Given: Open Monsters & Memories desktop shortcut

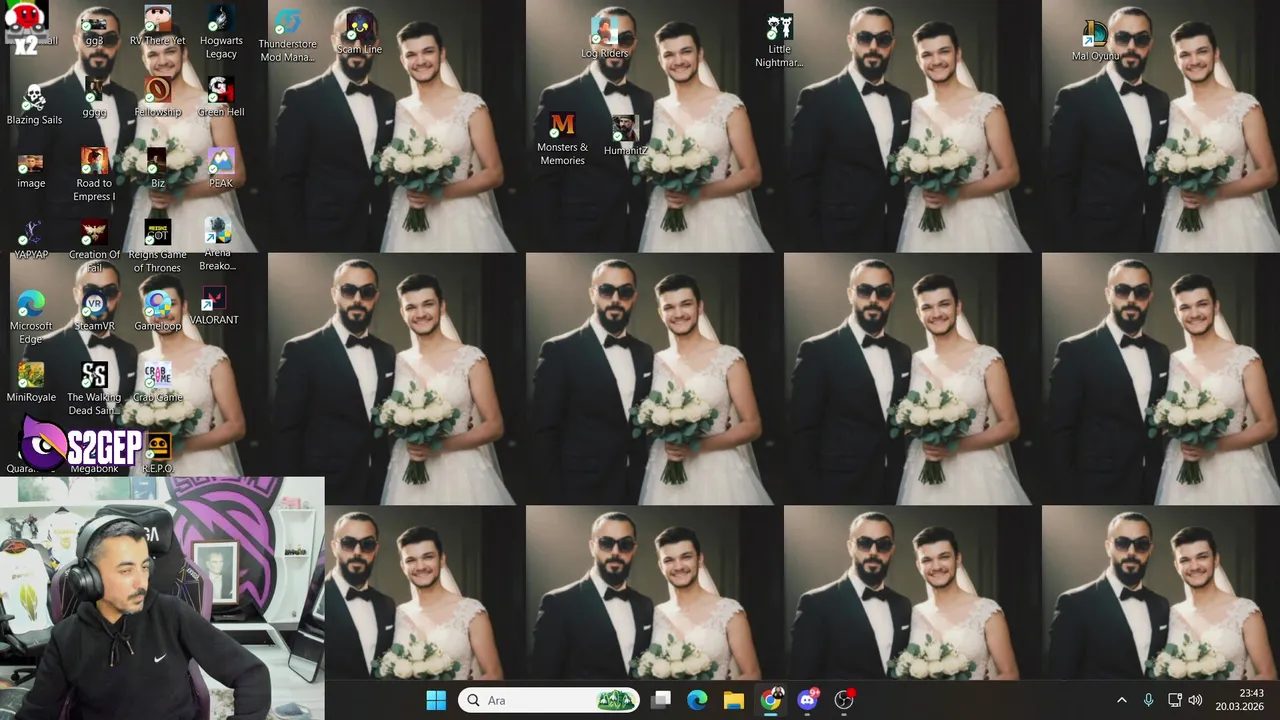Looking at the screenshot, I should (562, 139).
